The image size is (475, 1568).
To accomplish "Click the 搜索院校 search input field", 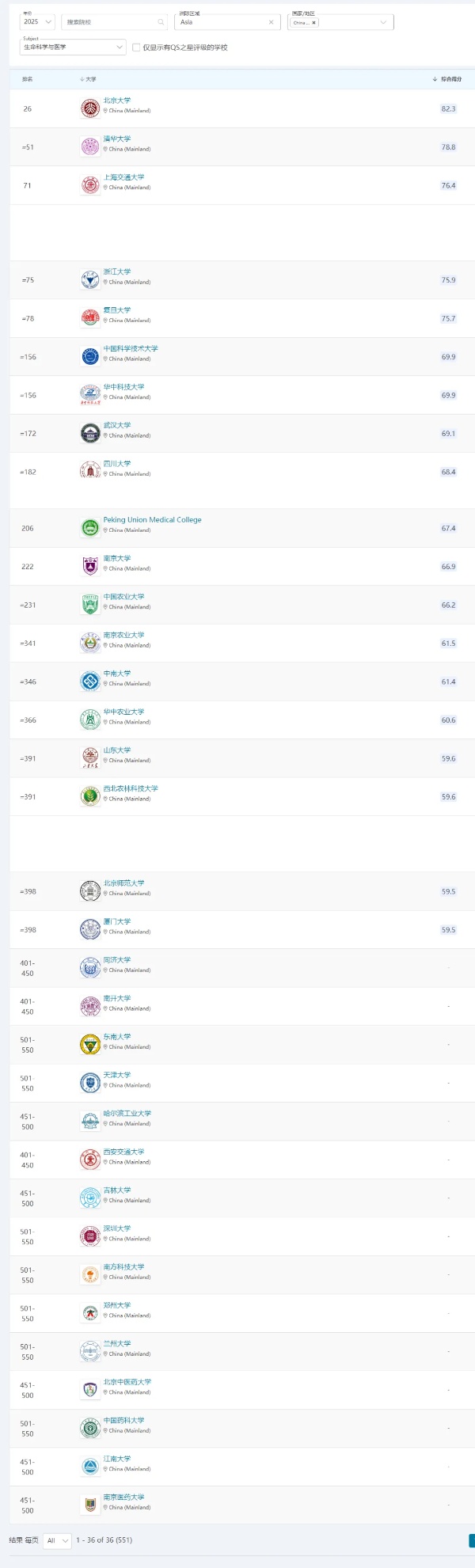I will pyautogui.click(x=109, y=22).
